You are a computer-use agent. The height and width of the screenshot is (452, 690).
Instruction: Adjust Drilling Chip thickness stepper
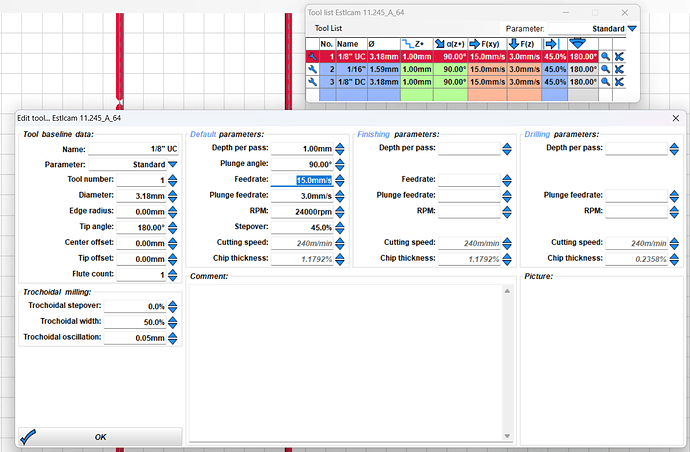click(674, 259)
